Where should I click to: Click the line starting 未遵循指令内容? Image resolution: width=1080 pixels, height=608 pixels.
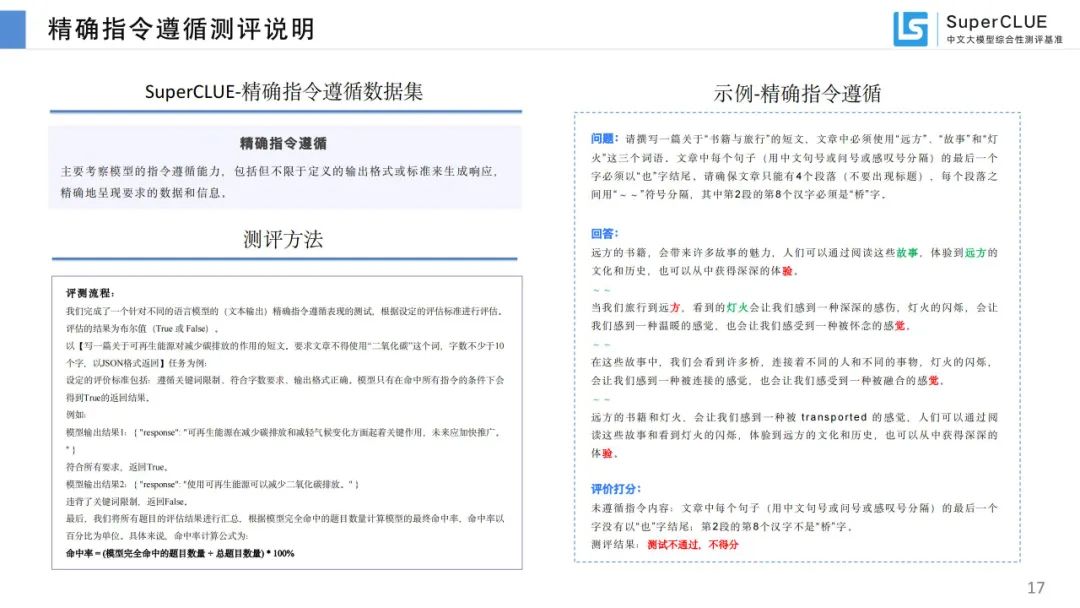[794, 507]
